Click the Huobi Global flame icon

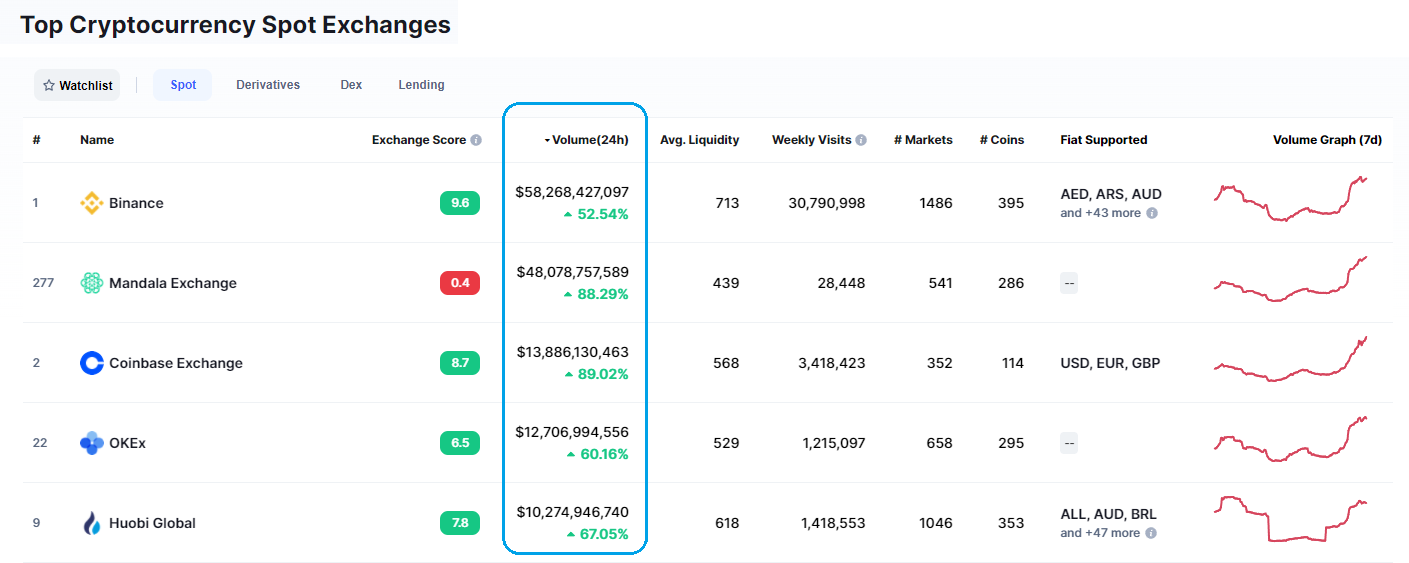click(91, 523)
